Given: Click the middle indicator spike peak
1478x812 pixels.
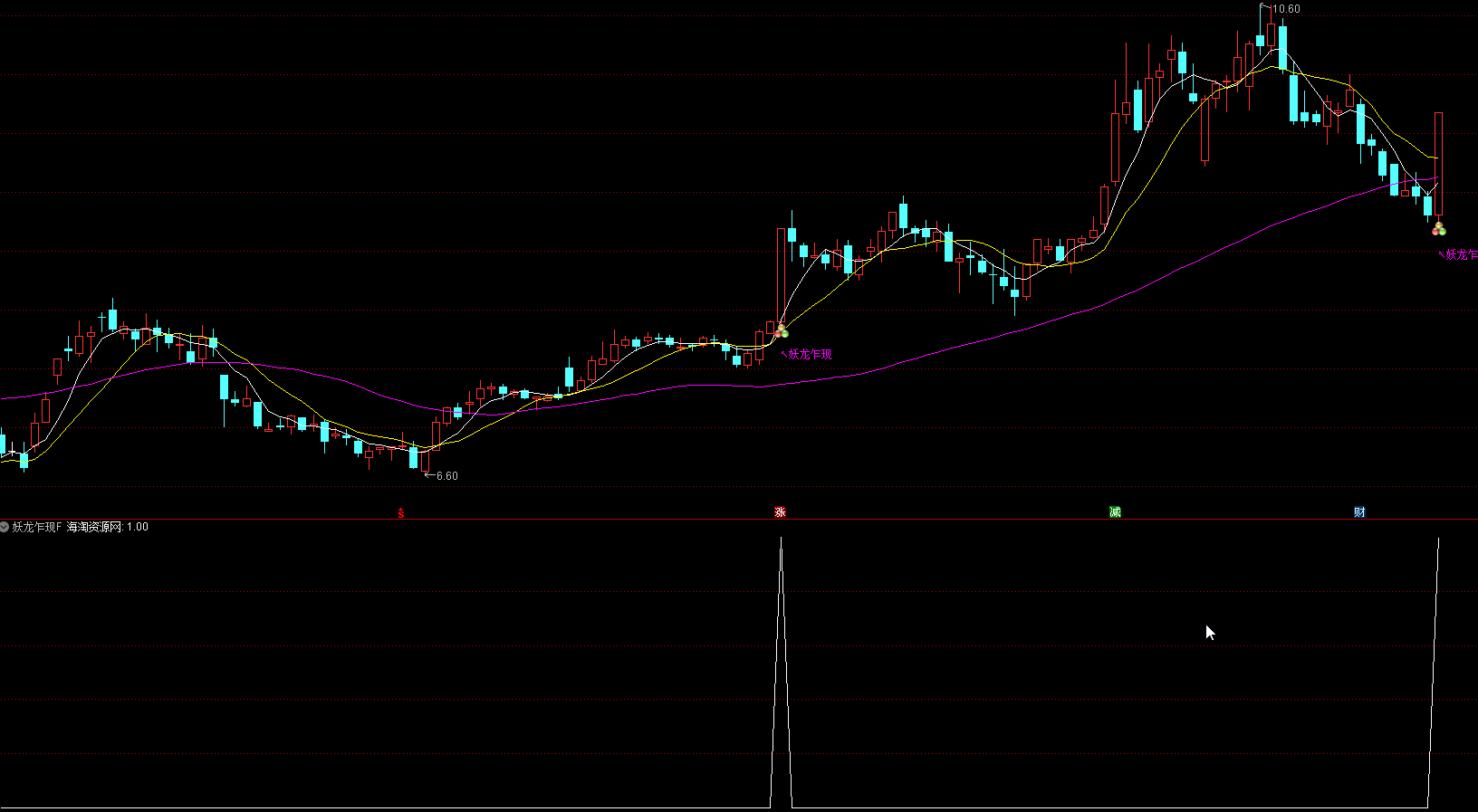Looking at the screenshot, I should (782, 540).
